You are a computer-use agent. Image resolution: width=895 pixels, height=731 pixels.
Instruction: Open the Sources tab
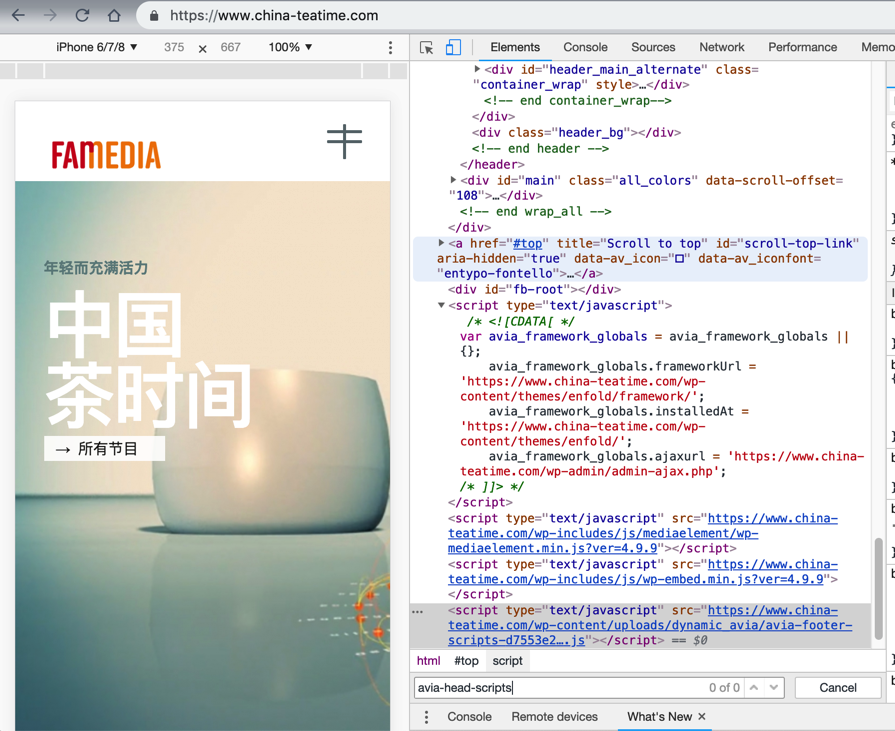tap(653, 47)
